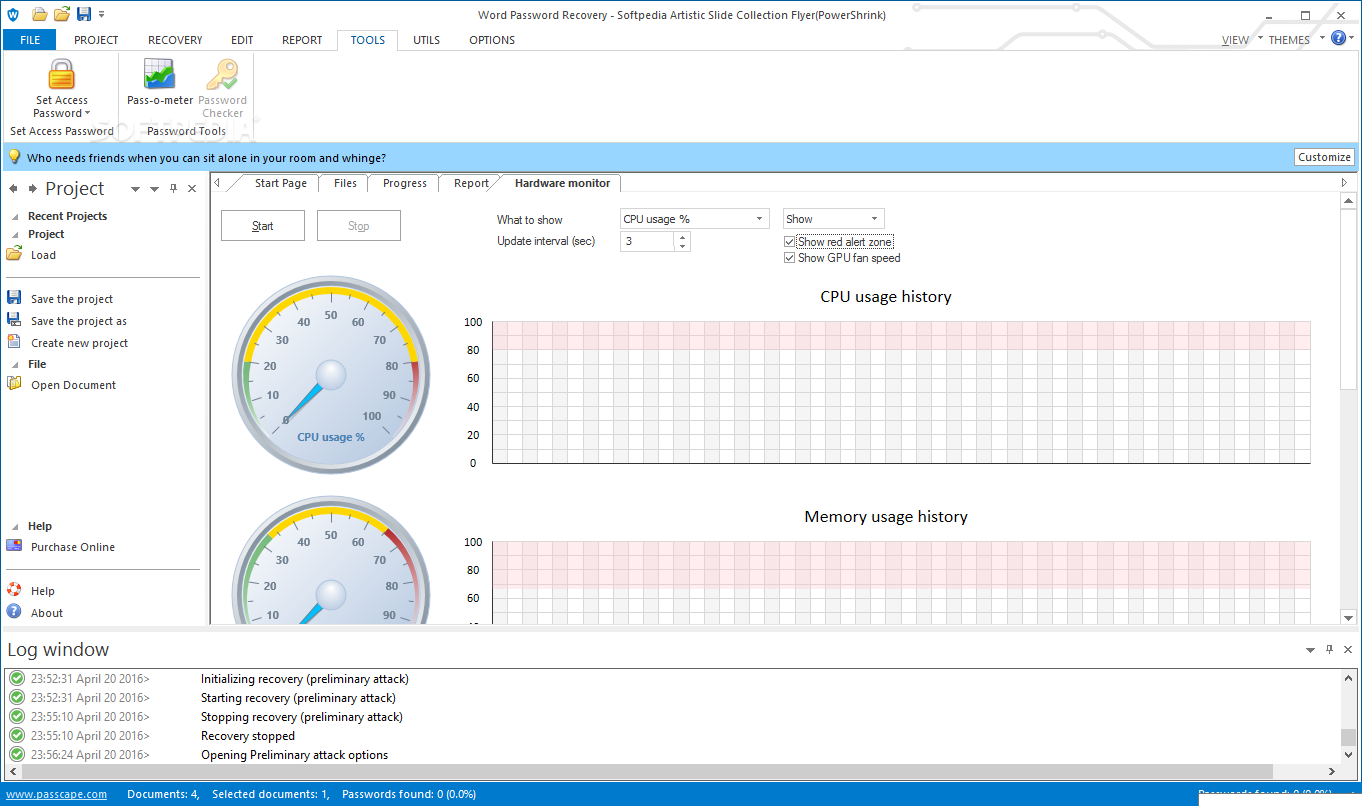The width and height of the screenshot is (1362, 806).
Task: Close the Project panel
Action: pyautogui.click(x=192, y=189)
